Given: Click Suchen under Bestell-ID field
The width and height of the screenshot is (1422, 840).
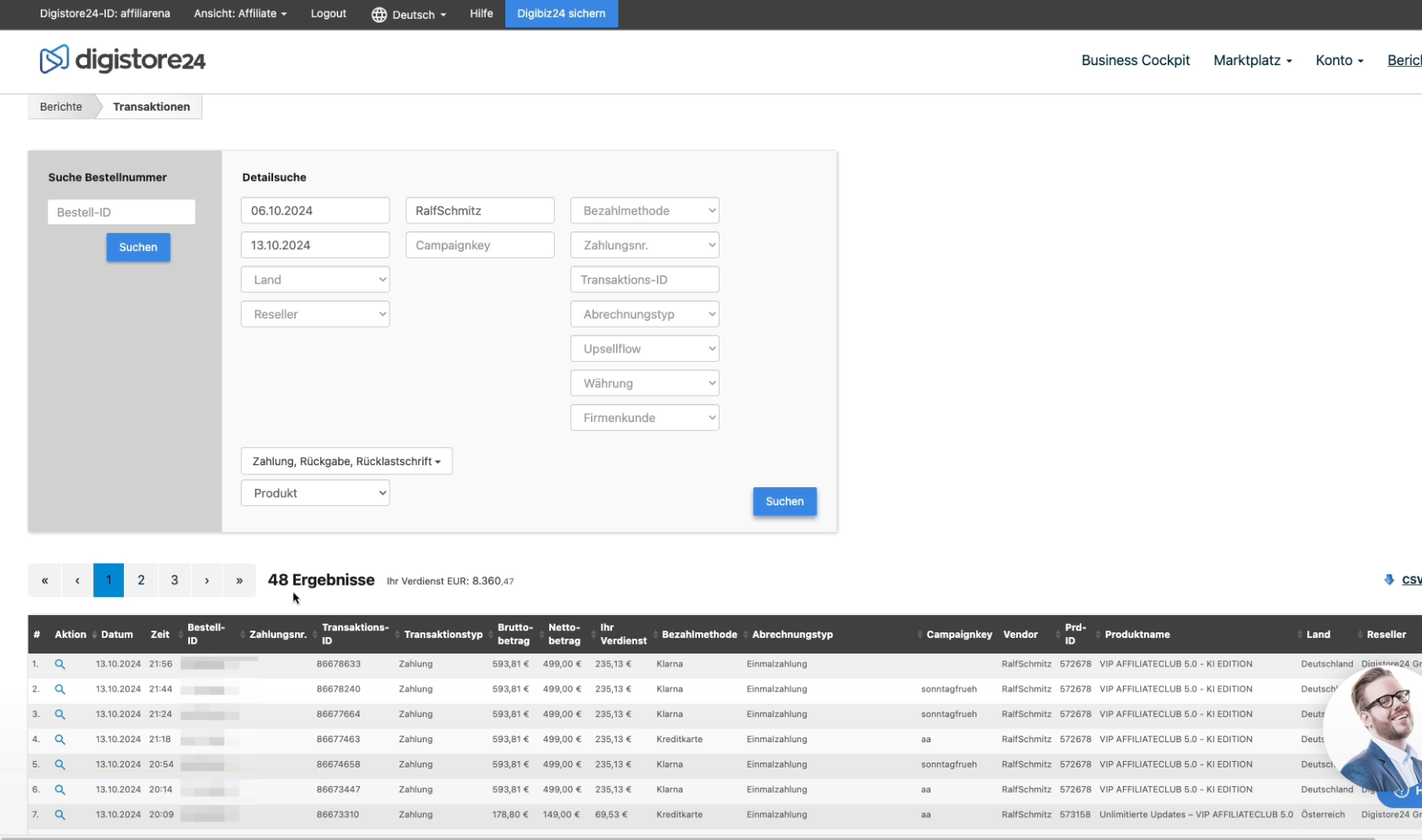Looking at the screenshot, I should (x=139, y=247).
